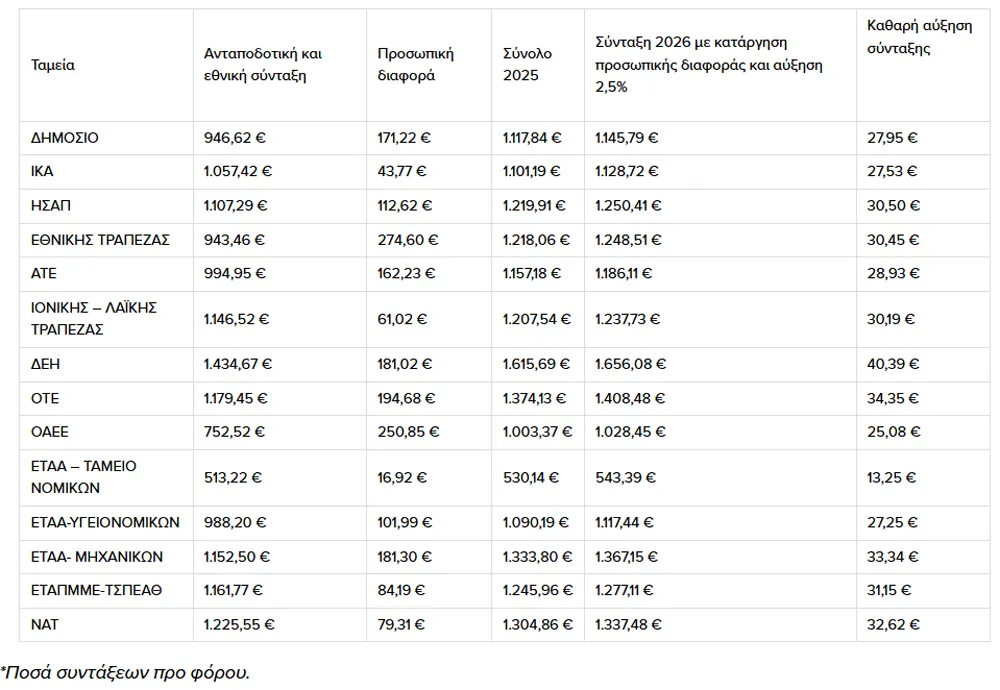This screenshot has width=1000, height=690.
Task: Click the Σύνολο 2025 column header
Action: pos(527,65)
